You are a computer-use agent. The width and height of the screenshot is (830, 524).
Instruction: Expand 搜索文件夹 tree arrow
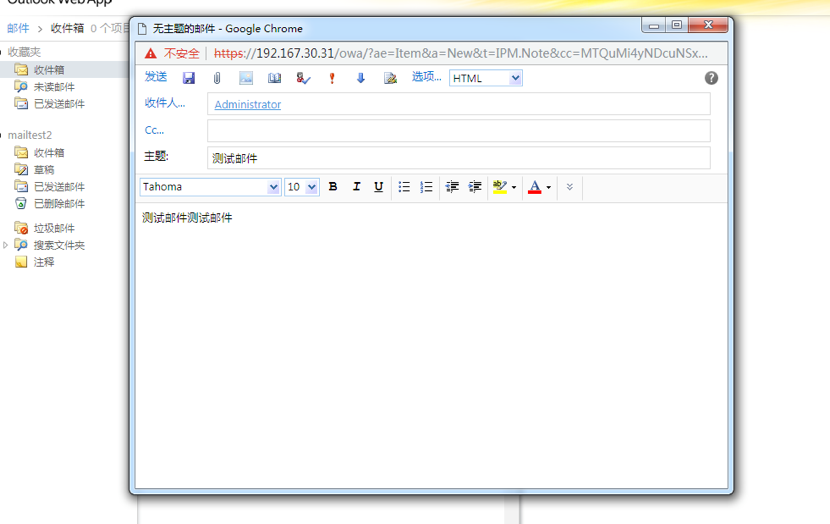point(5,245)
